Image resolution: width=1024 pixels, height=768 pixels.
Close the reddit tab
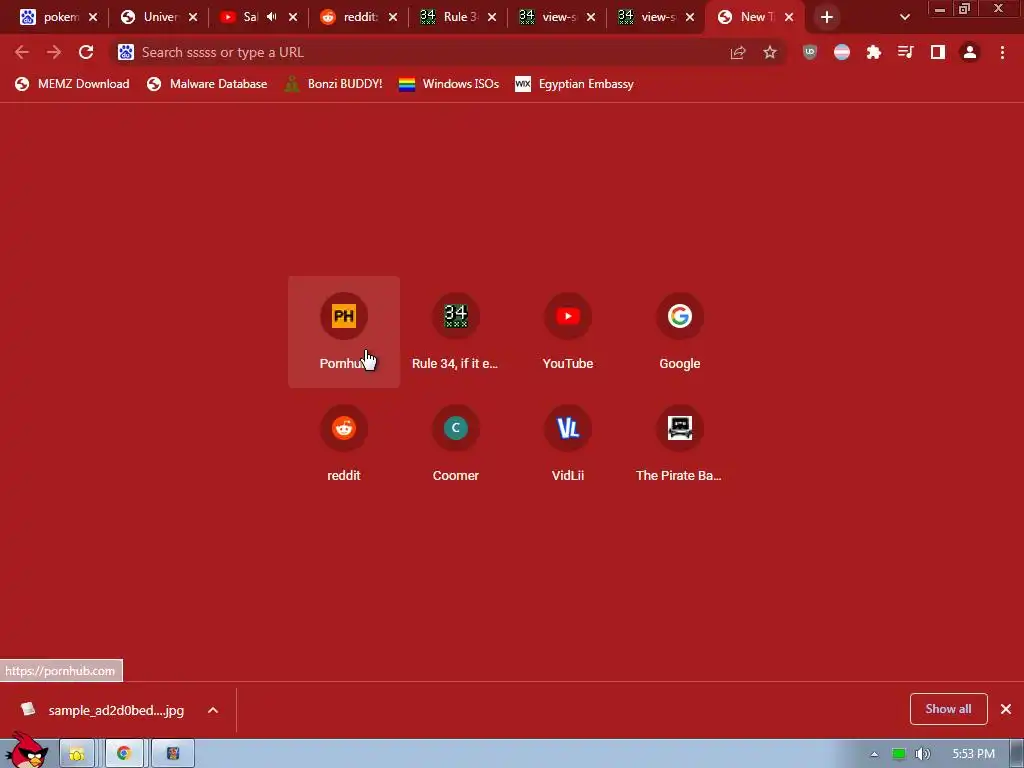392,17
